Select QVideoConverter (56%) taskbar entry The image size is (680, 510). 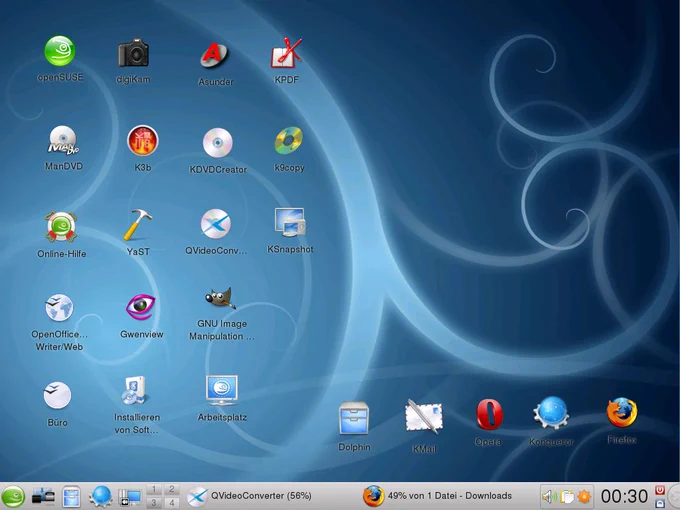pos(249,496)
